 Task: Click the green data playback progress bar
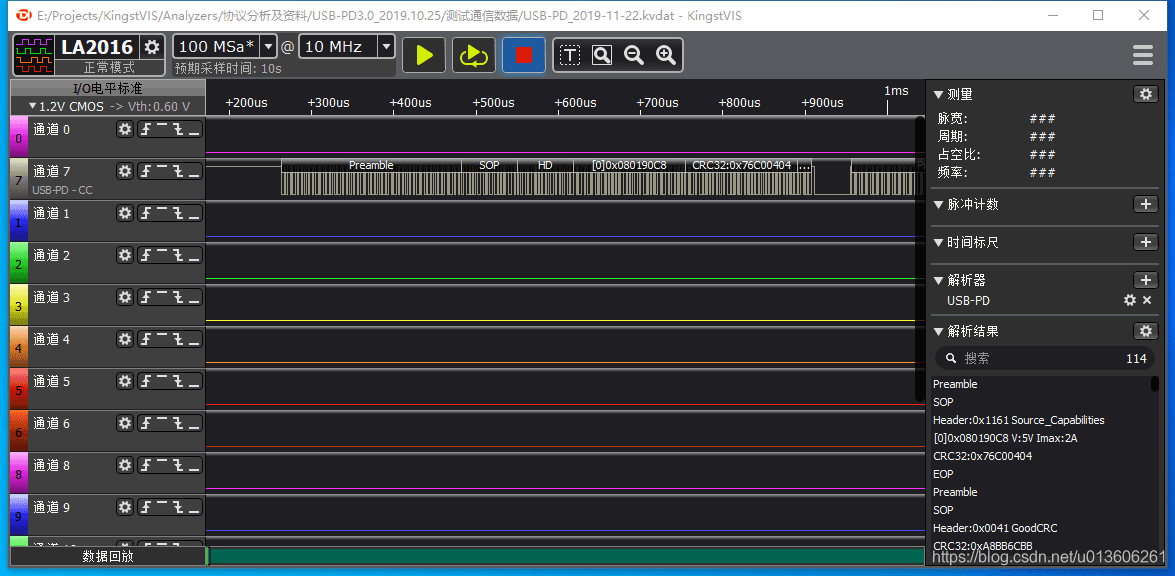(x=566, y=557)
